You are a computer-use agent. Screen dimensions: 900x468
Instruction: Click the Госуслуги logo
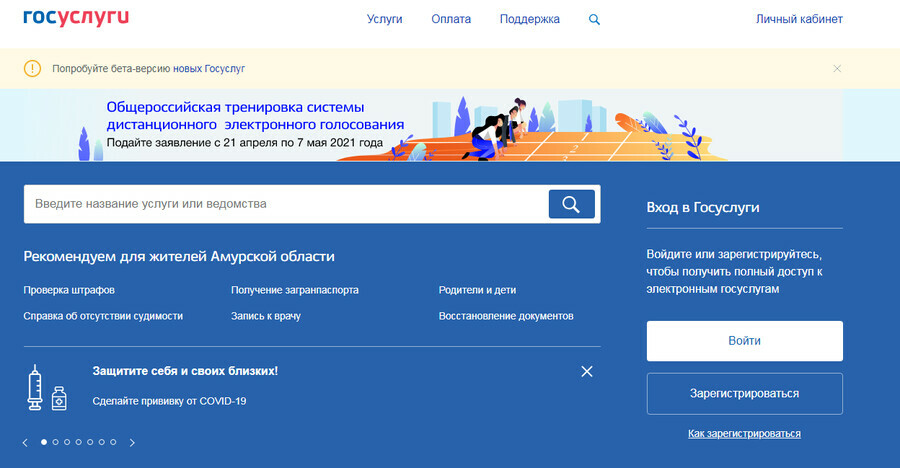pyautogui.click(x=76, y=18)
